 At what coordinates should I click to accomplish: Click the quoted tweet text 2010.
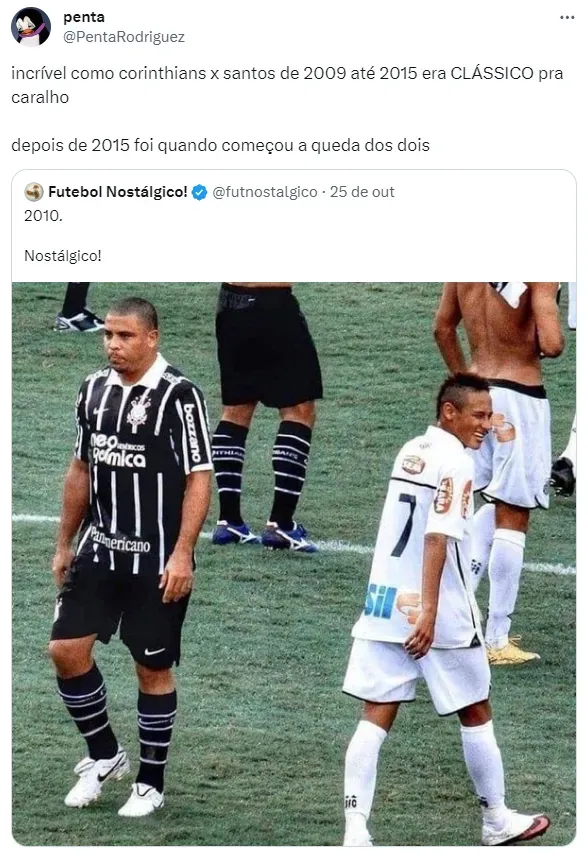pos(44,216)
